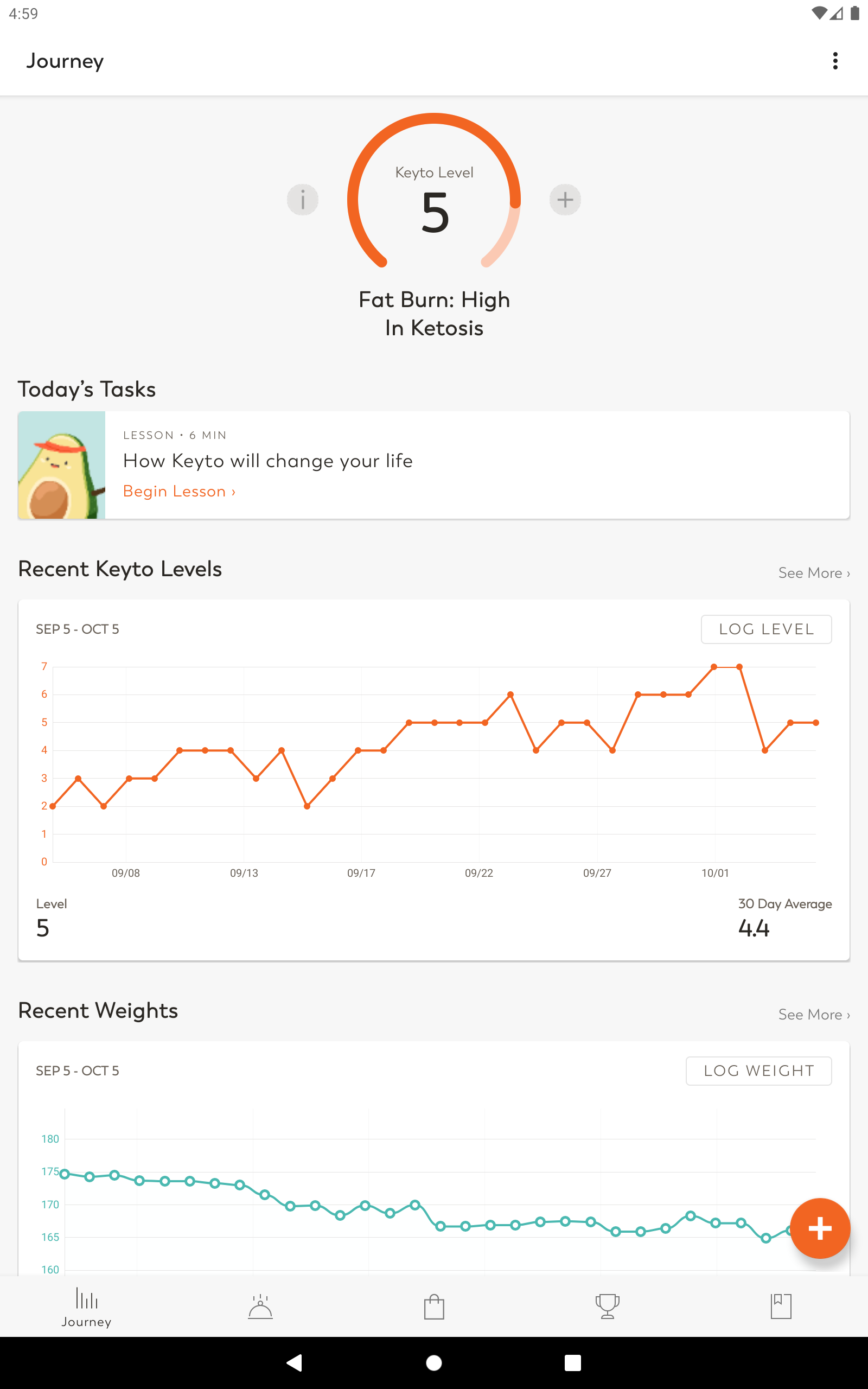Expand See More for Recent Weights

pos(813,1014)
